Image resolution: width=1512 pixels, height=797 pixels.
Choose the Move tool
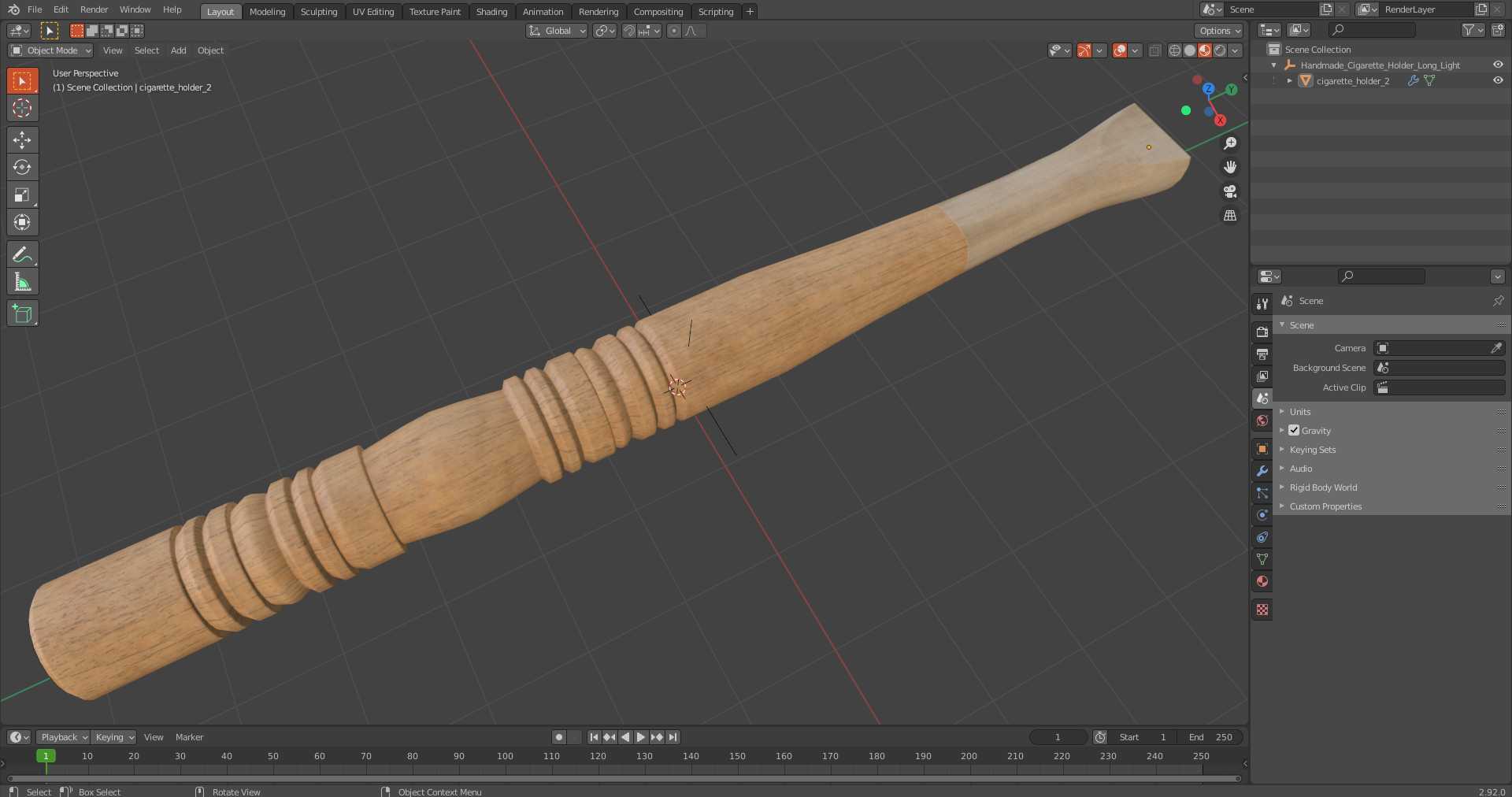(22, 139)
